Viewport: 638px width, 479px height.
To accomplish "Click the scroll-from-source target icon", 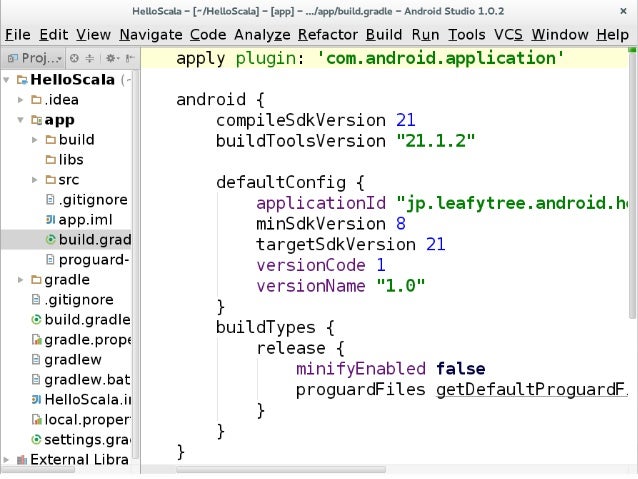I will (x=74, y=59).
